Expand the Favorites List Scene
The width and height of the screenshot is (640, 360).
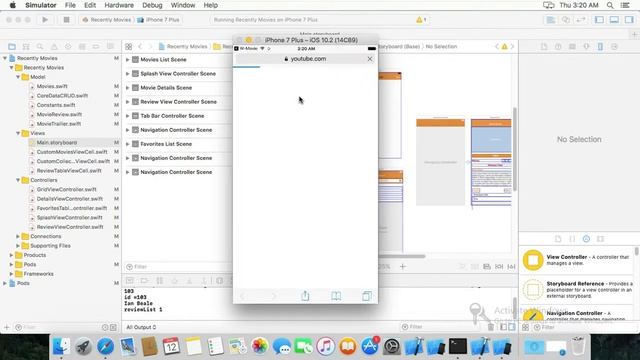127,144
